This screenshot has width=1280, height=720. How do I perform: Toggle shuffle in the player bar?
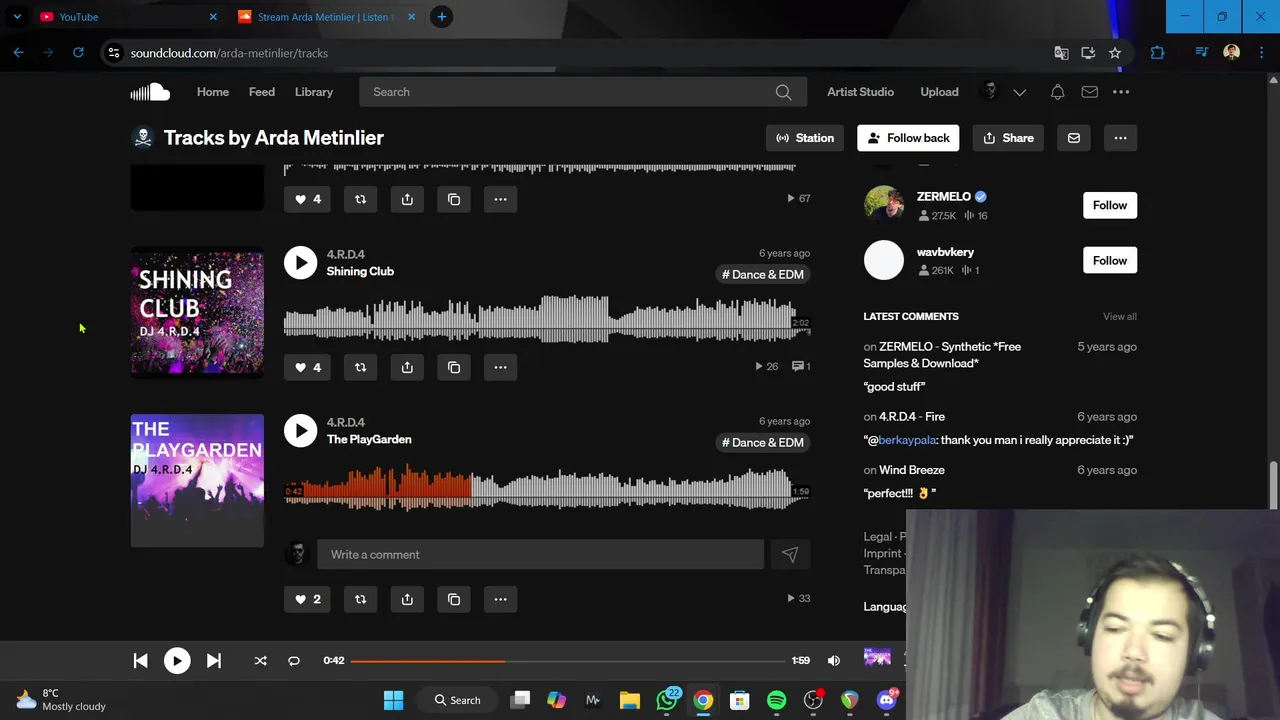coord(260,661)
